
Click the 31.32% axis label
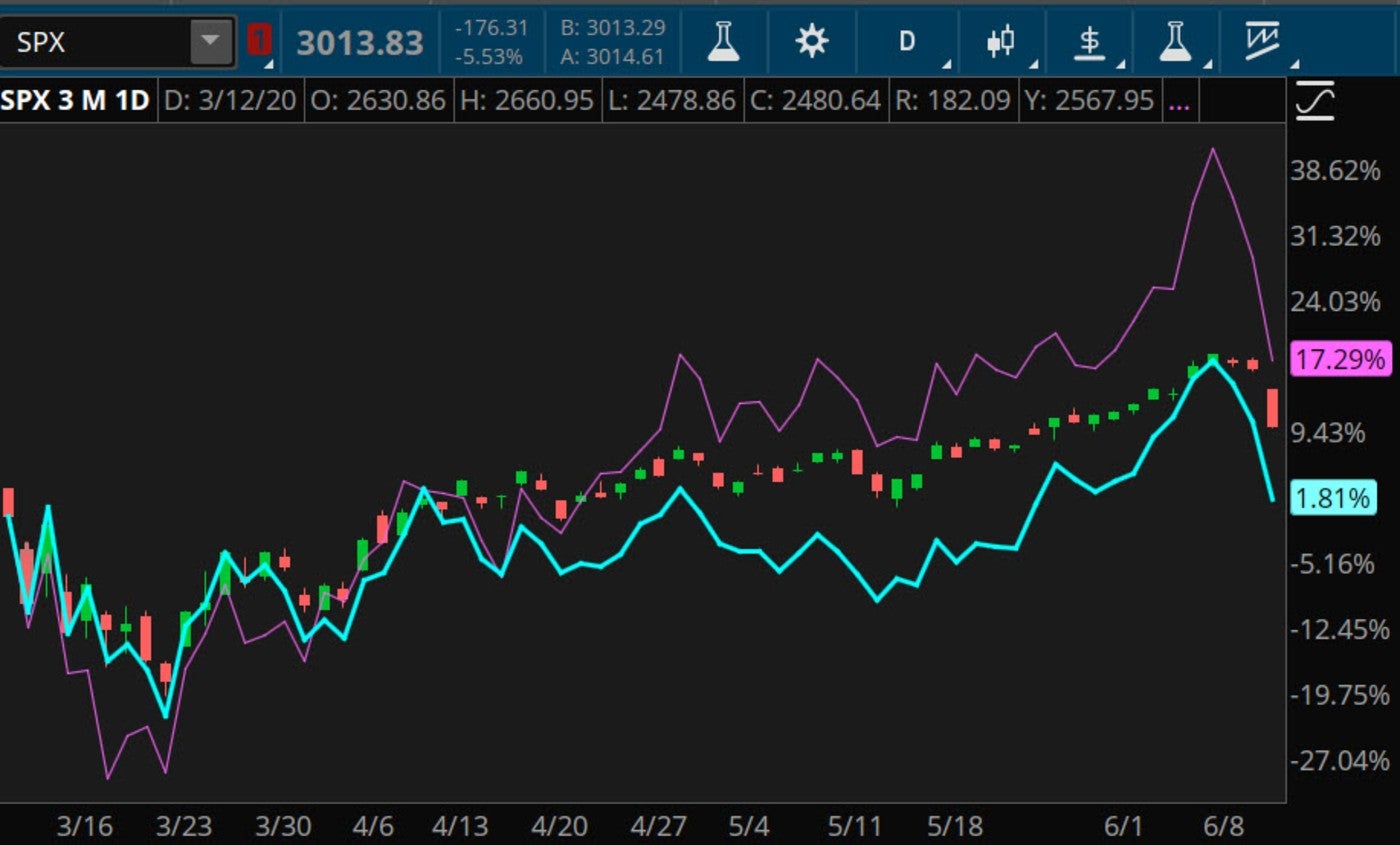click(x=1335, y=237)
